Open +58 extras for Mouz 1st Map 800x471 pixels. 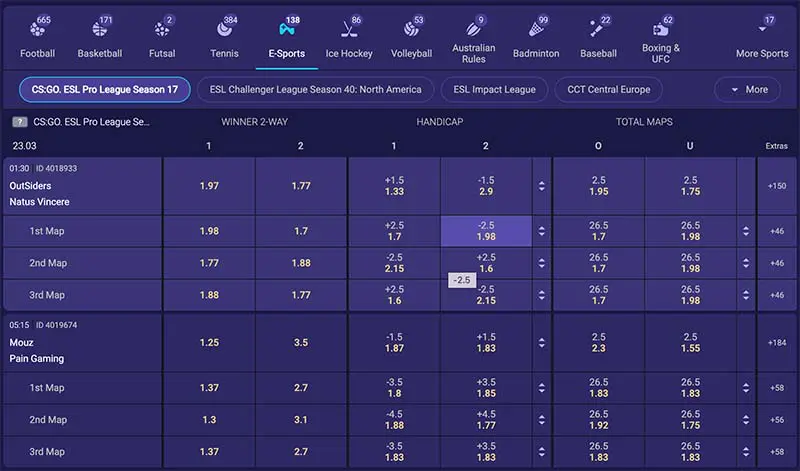[777, 388]
